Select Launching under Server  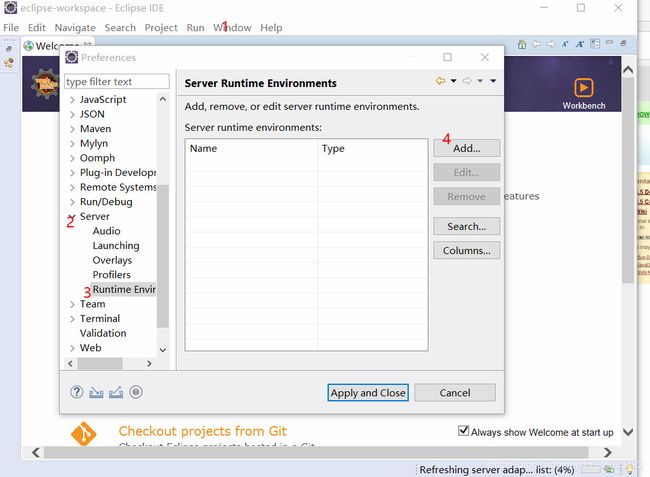point(116,246)
